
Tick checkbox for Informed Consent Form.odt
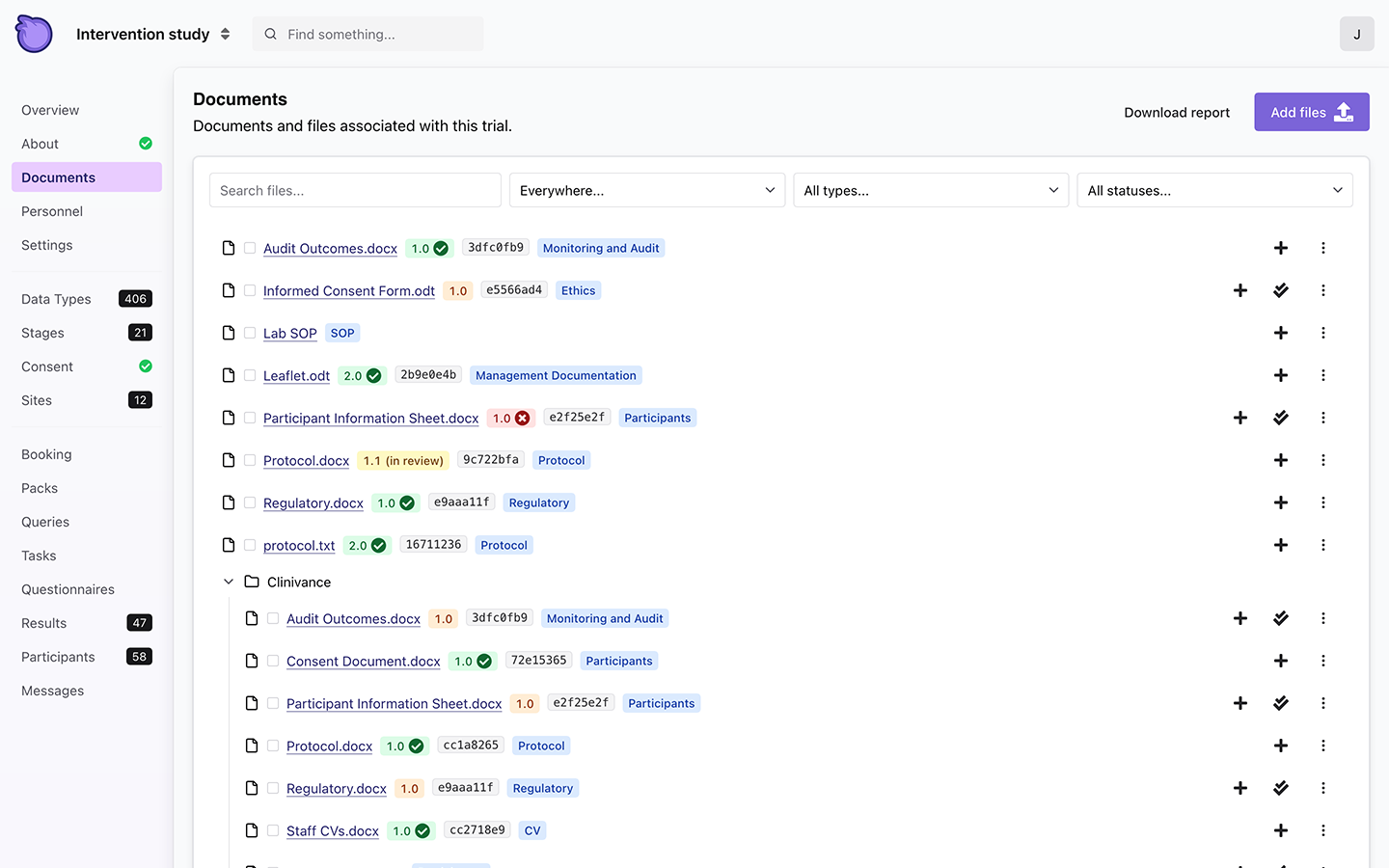click(250, 290)
